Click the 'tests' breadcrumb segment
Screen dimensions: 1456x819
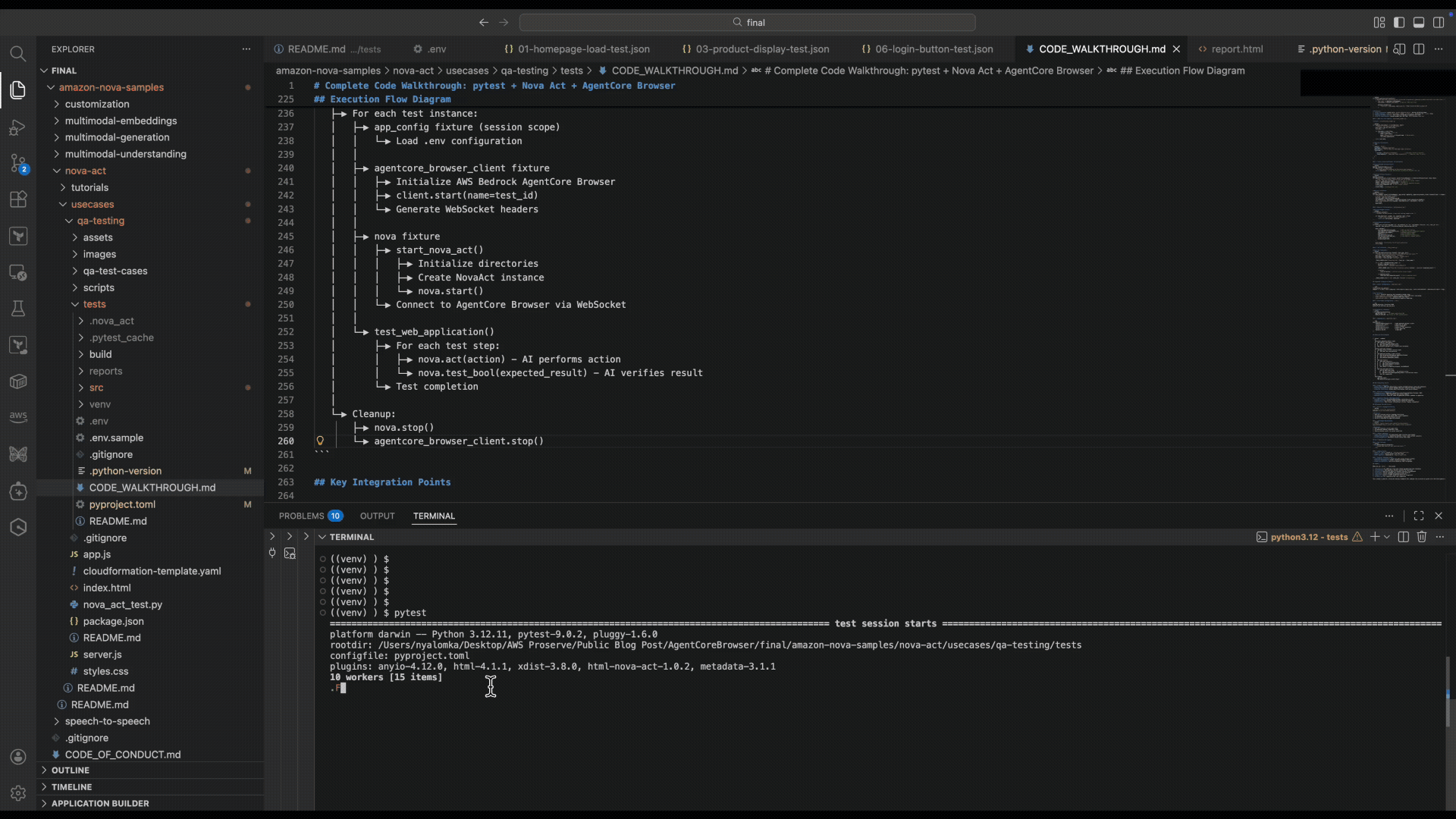pyautogui.click(x=571, y=71)
